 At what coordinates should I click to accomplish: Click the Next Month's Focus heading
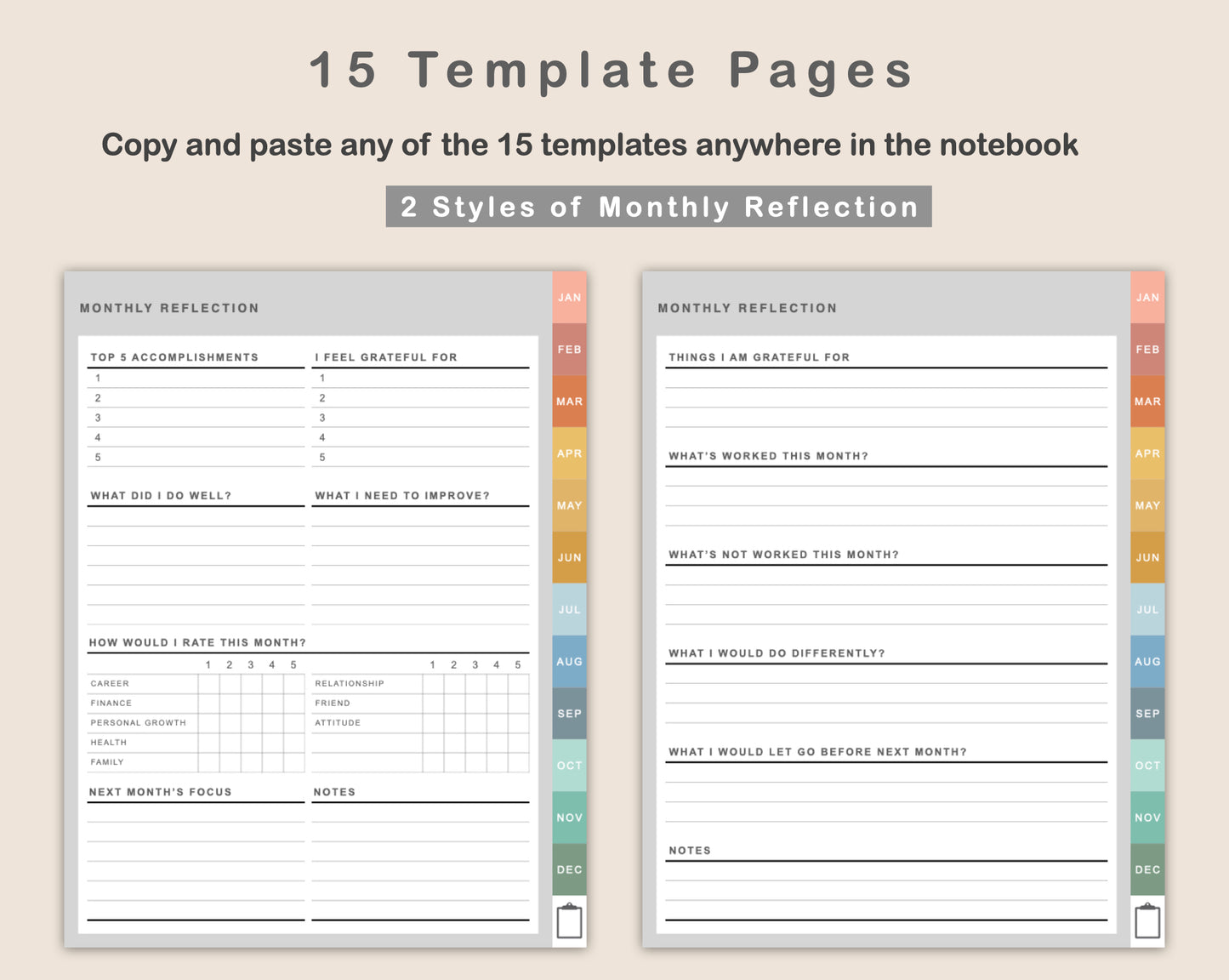pos(161,792)
